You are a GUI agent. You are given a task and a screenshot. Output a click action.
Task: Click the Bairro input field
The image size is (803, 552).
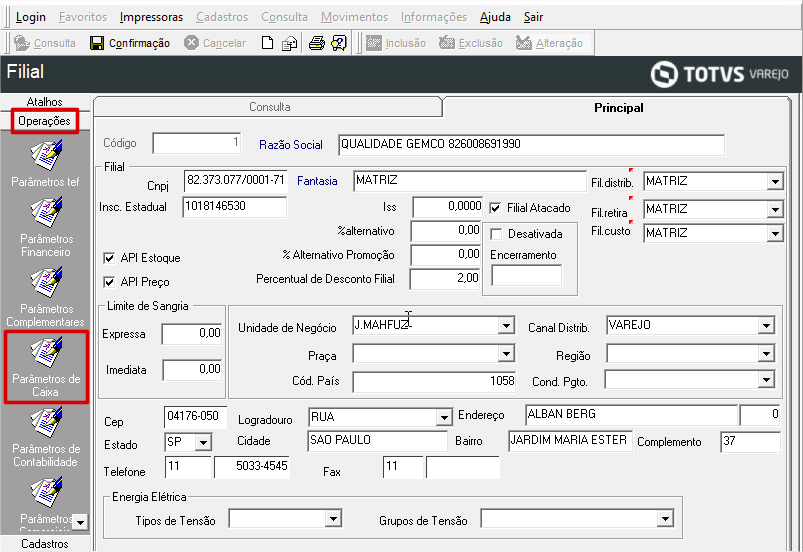point(570,441)
